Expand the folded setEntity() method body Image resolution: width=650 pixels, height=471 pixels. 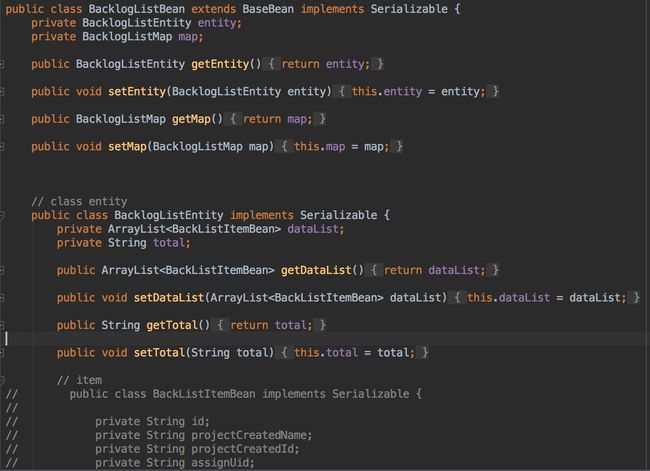(2, 92)
